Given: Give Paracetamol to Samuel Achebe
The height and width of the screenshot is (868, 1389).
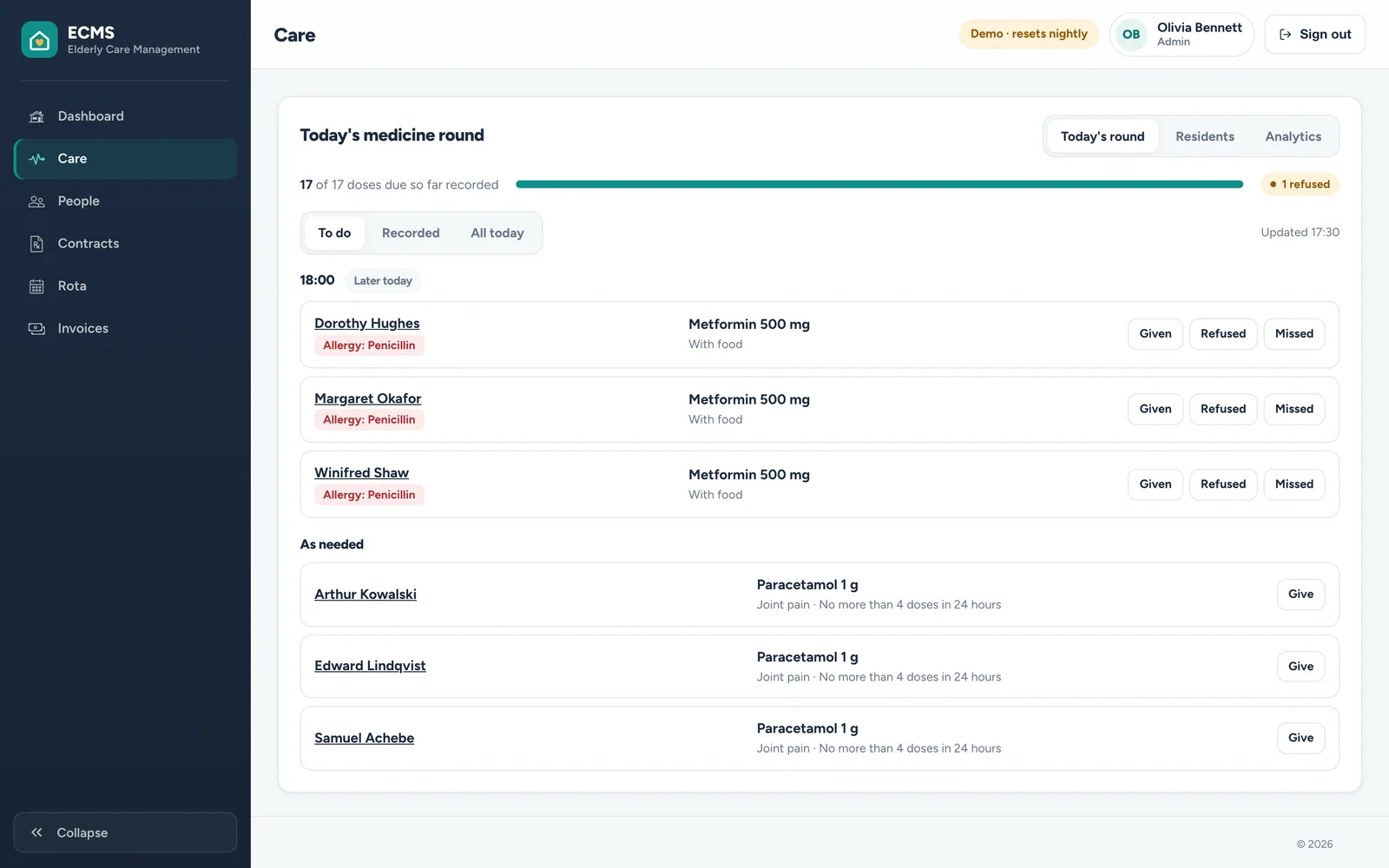Looking at the screenshot, I should (x=1300, y=738).
